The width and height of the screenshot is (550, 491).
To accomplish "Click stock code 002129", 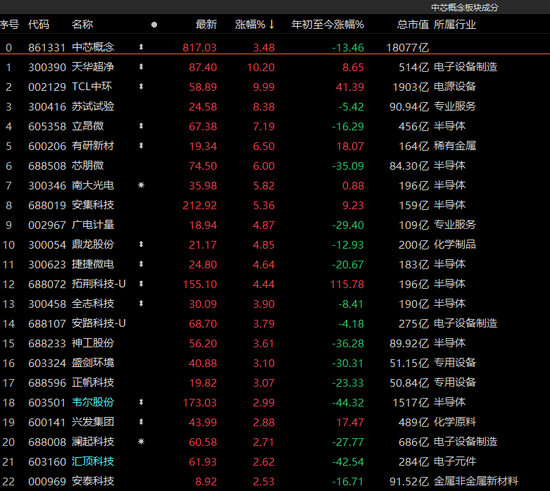I will 47,87.
